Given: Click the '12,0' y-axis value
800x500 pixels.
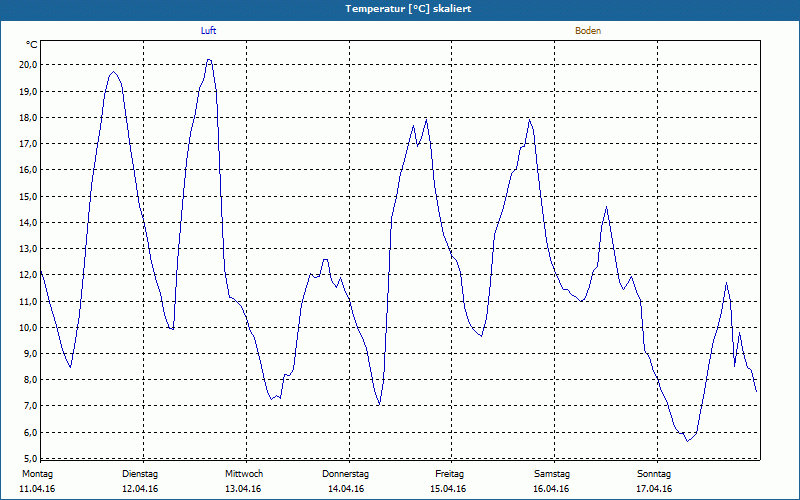Looking at the screenshot, I should [x=28, y=275].
